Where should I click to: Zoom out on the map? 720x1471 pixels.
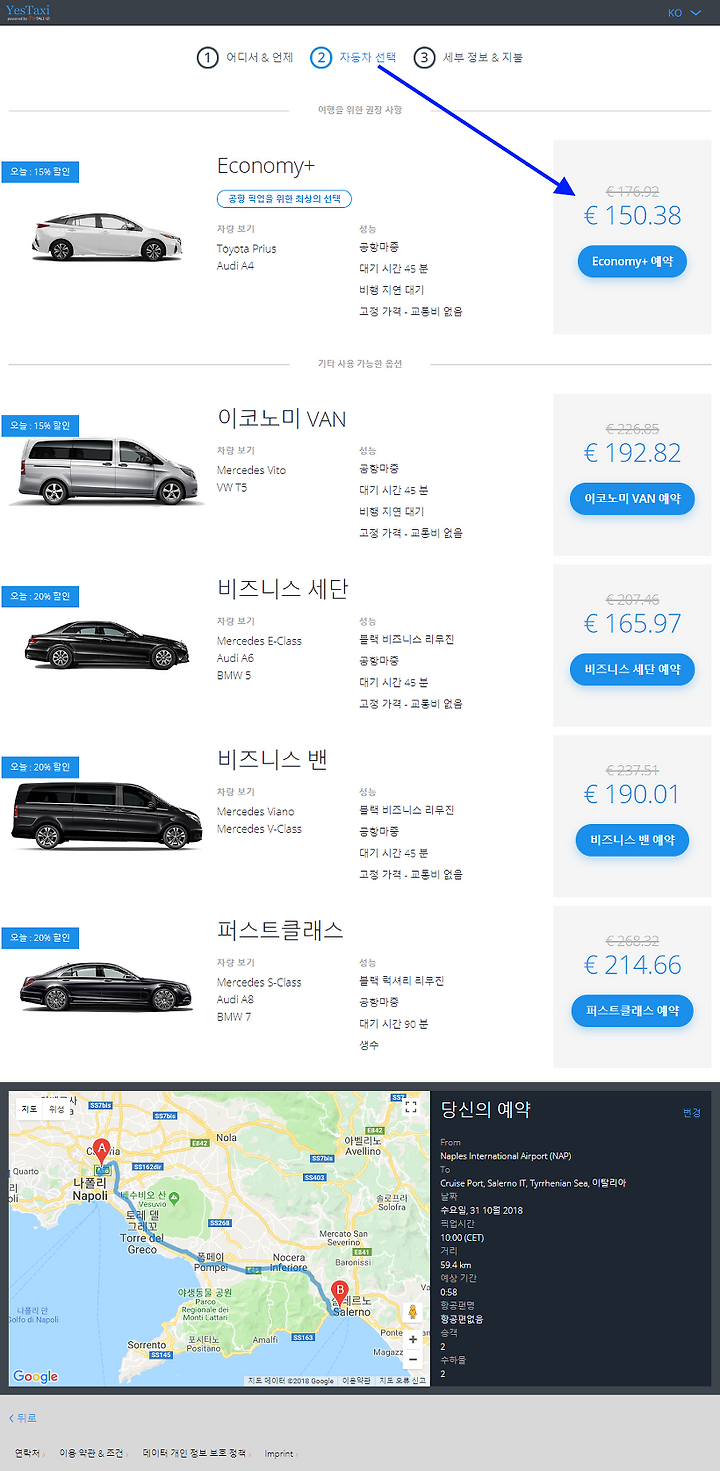413,1360
